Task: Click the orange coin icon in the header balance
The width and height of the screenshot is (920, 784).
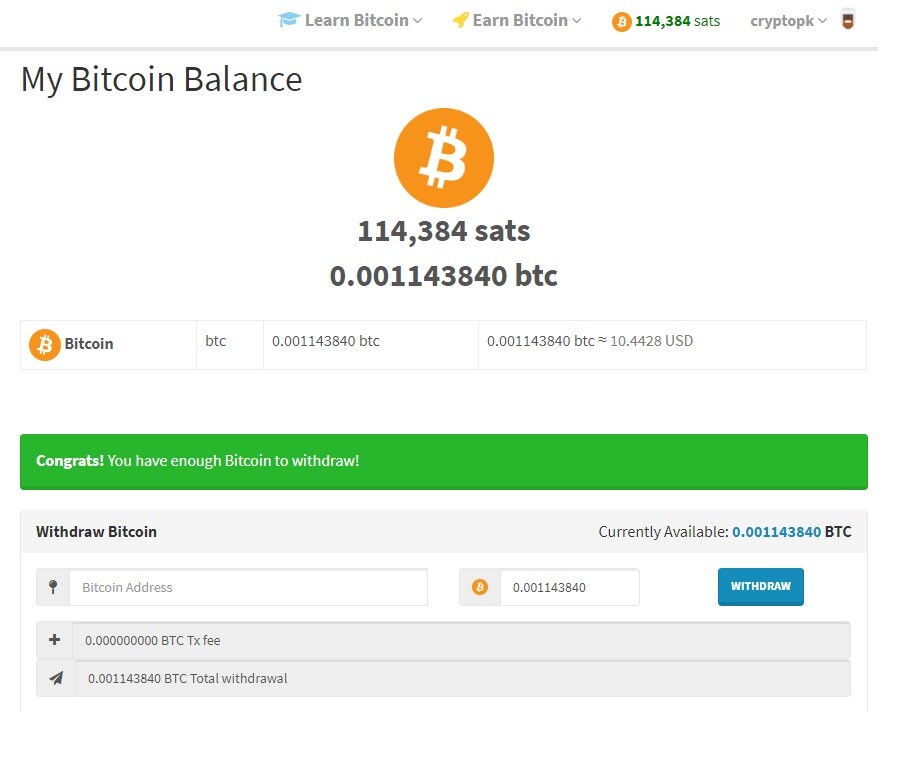Action: click(x=621, y=22)
